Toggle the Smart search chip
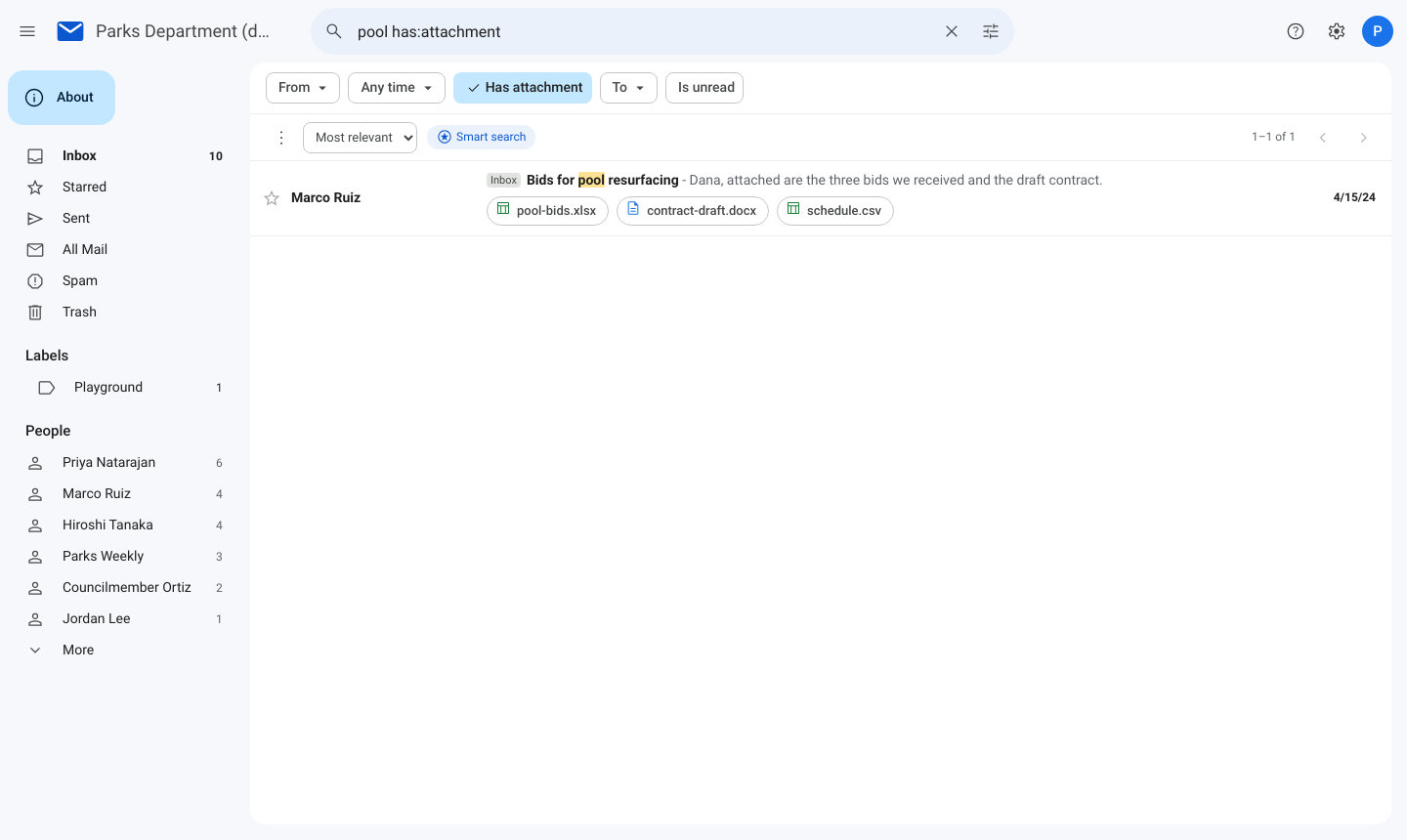This screenshot has height=840, width=1407. tap(482, 138)
